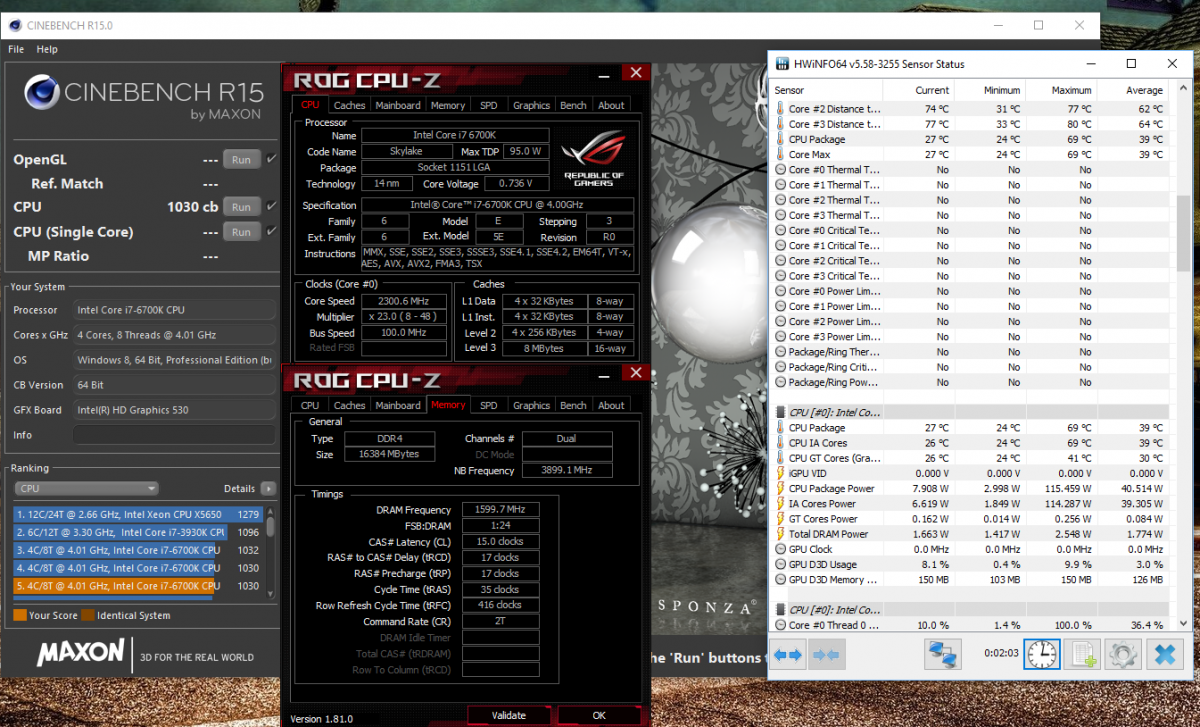Click the MAXON logo at Cinebench bottom
The width and height of the screenshot is (1200, 727).
coord(82,653)
